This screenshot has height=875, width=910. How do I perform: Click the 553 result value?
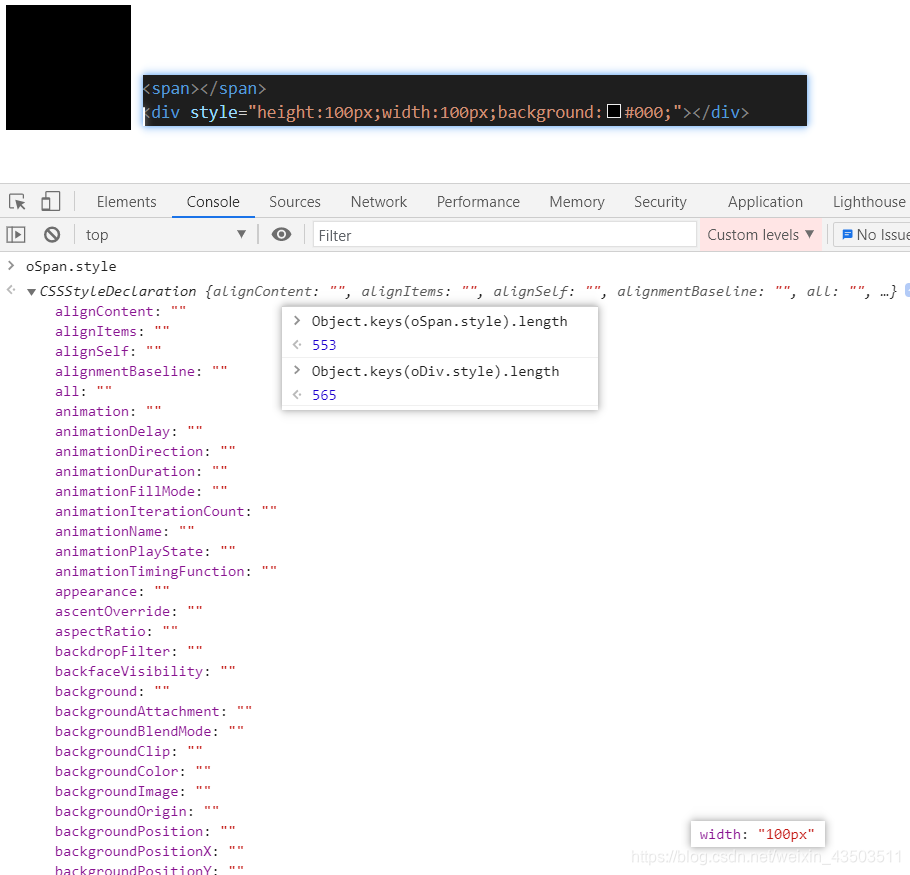pos(324,345)
